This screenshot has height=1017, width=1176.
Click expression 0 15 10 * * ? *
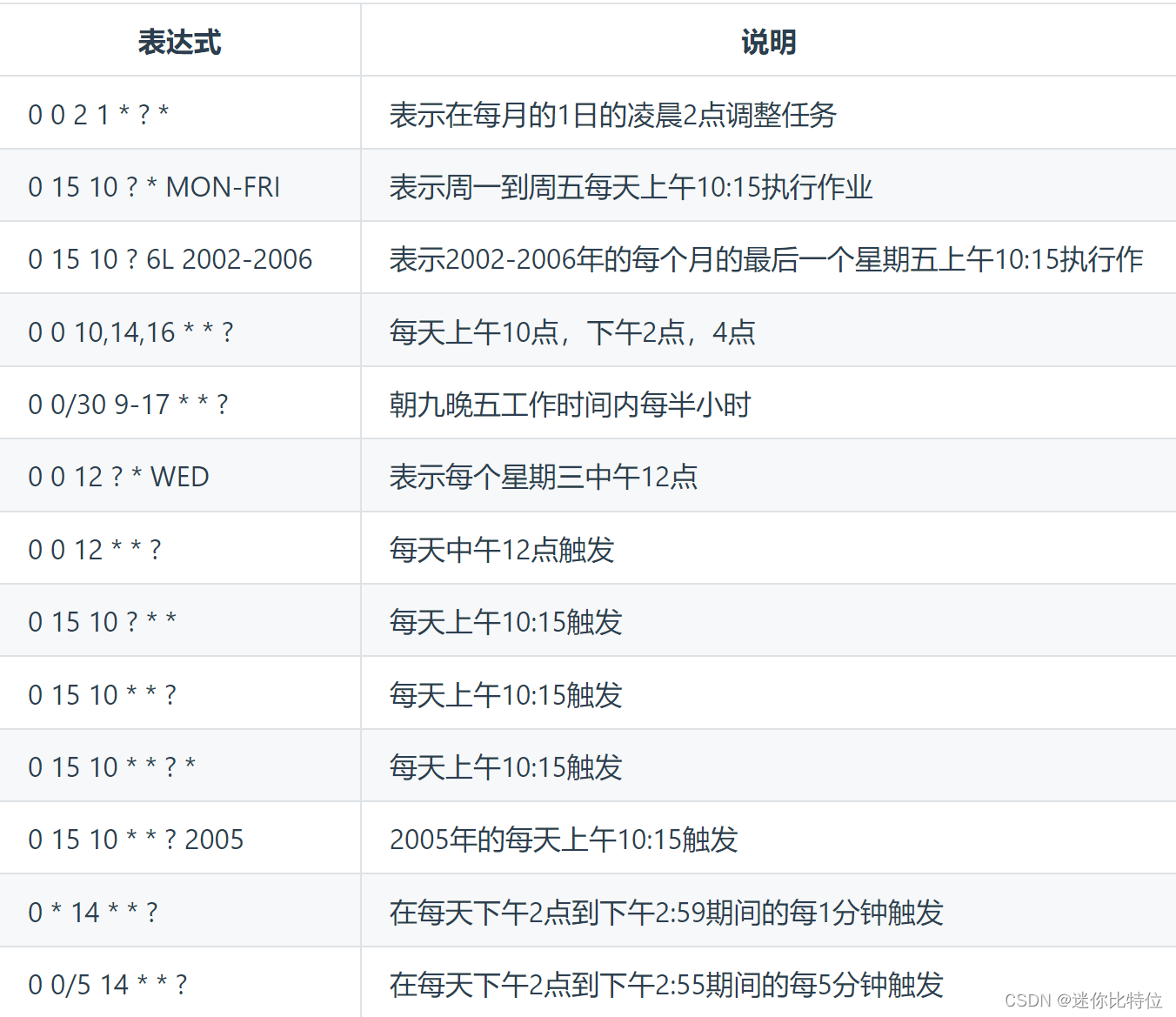(x=113, y=766)
